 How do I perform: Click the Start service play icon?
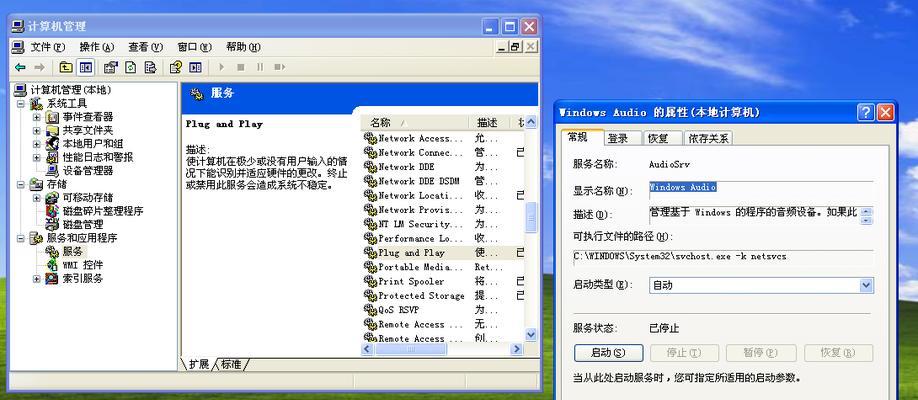coord(221,67)
